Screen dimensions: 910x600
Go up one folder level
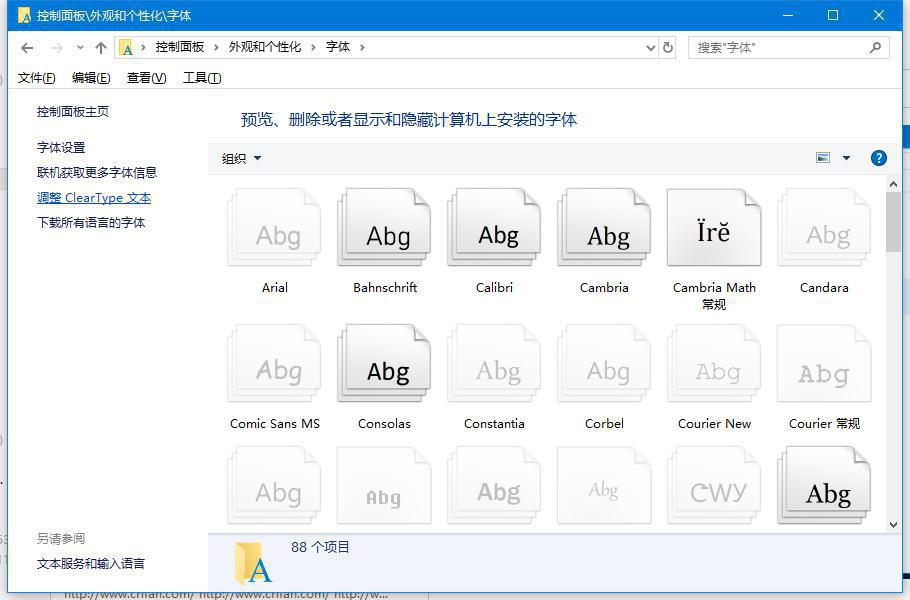click(x=101, y=48)
